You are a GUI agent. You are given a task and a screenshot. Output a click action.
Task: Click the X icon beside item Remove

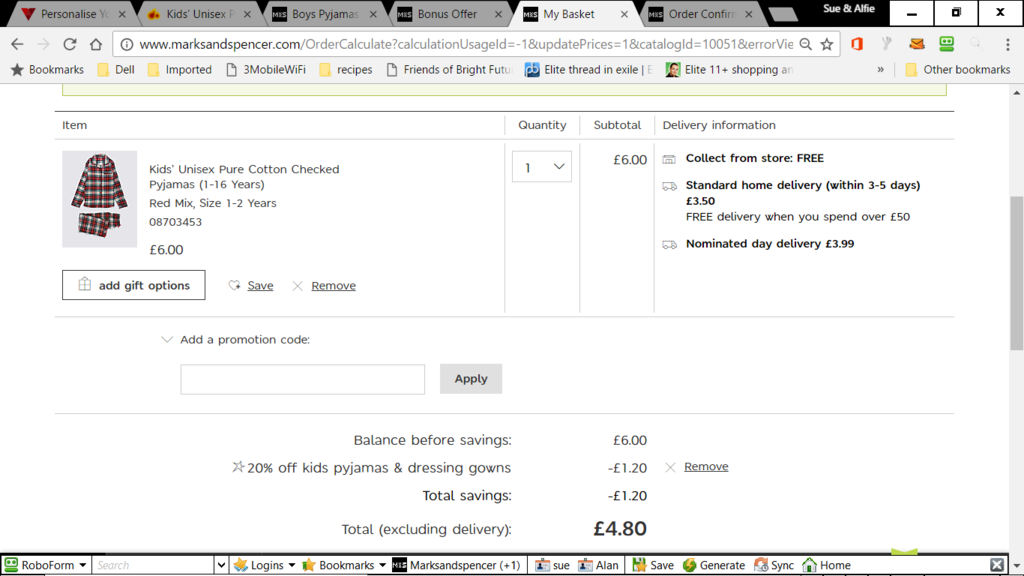pos(298,286)
